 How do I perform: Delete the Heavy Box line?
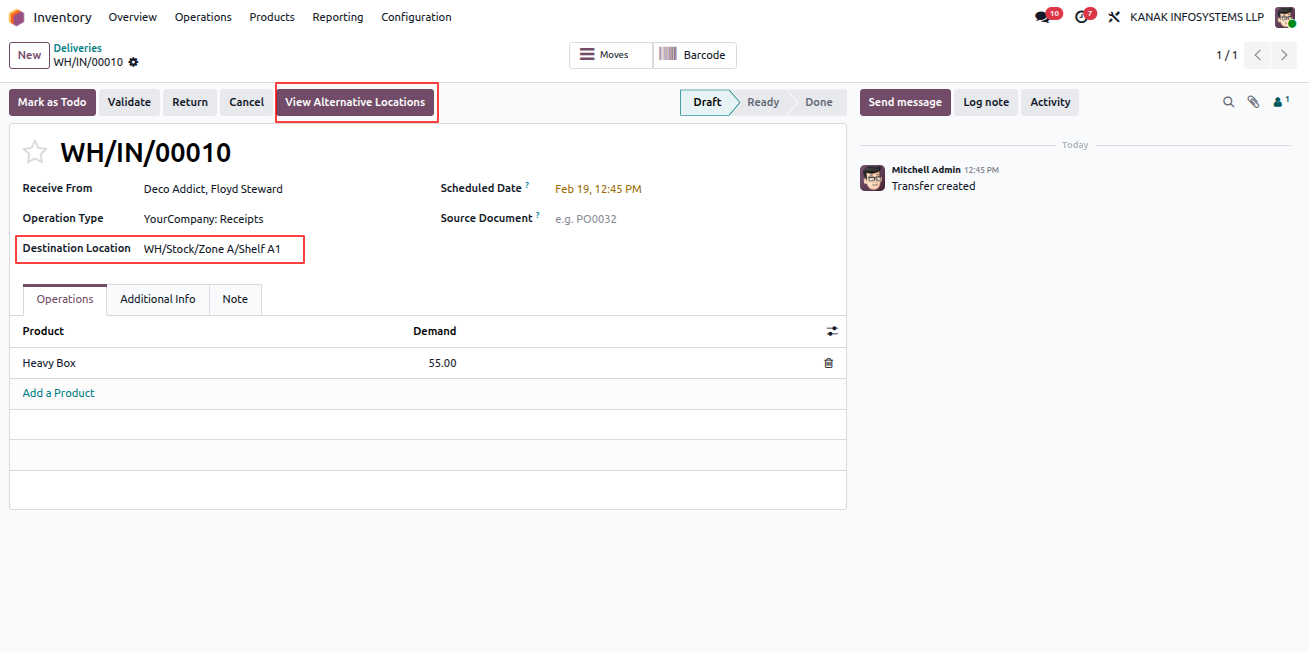(828, 363)
